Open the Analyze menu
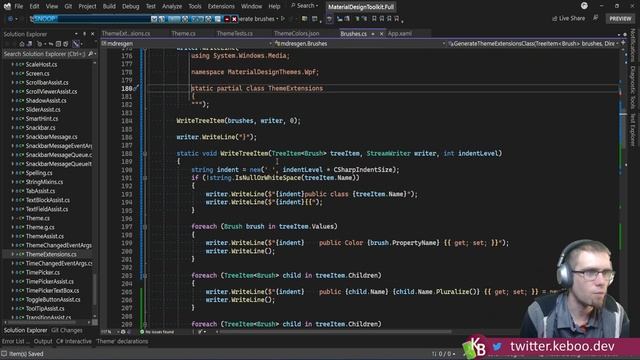 (x=172, y=7)
